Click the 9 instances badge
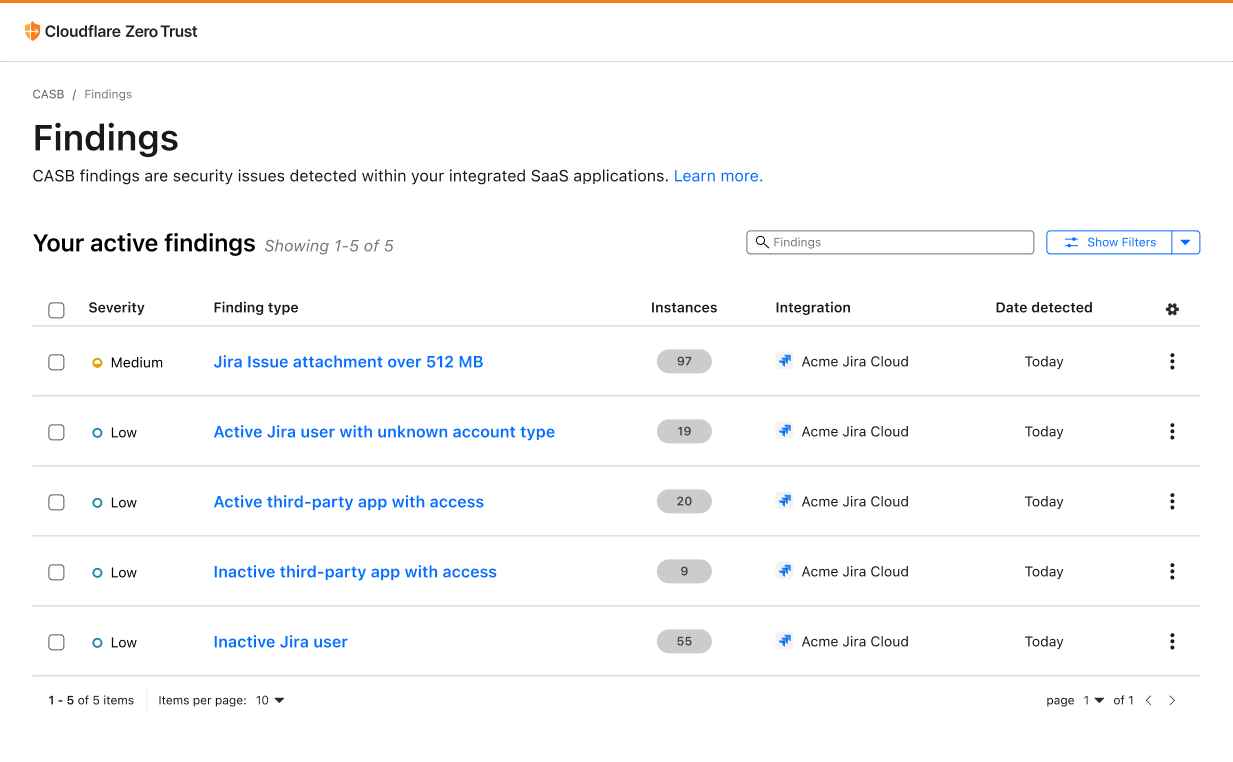The width and height of the screenshot is (1233, 762). click(x=684, y=571)
